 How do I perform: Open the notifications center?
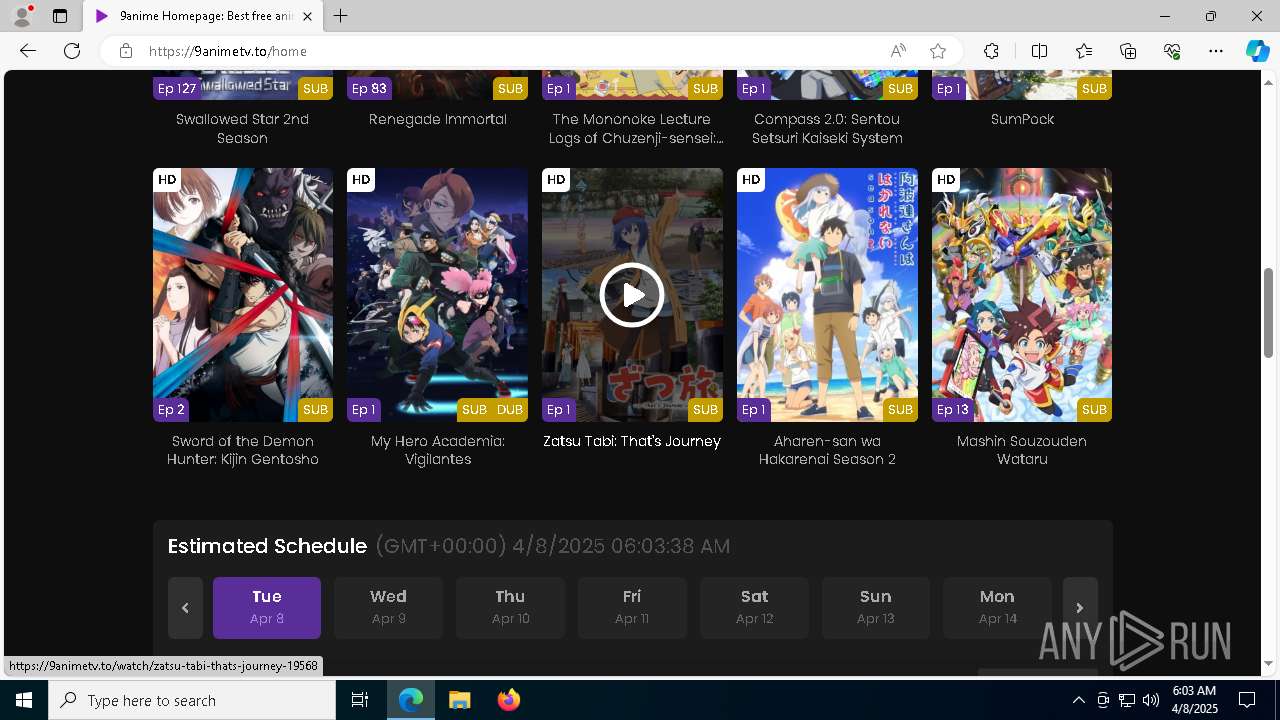(x=1247, y=700)
